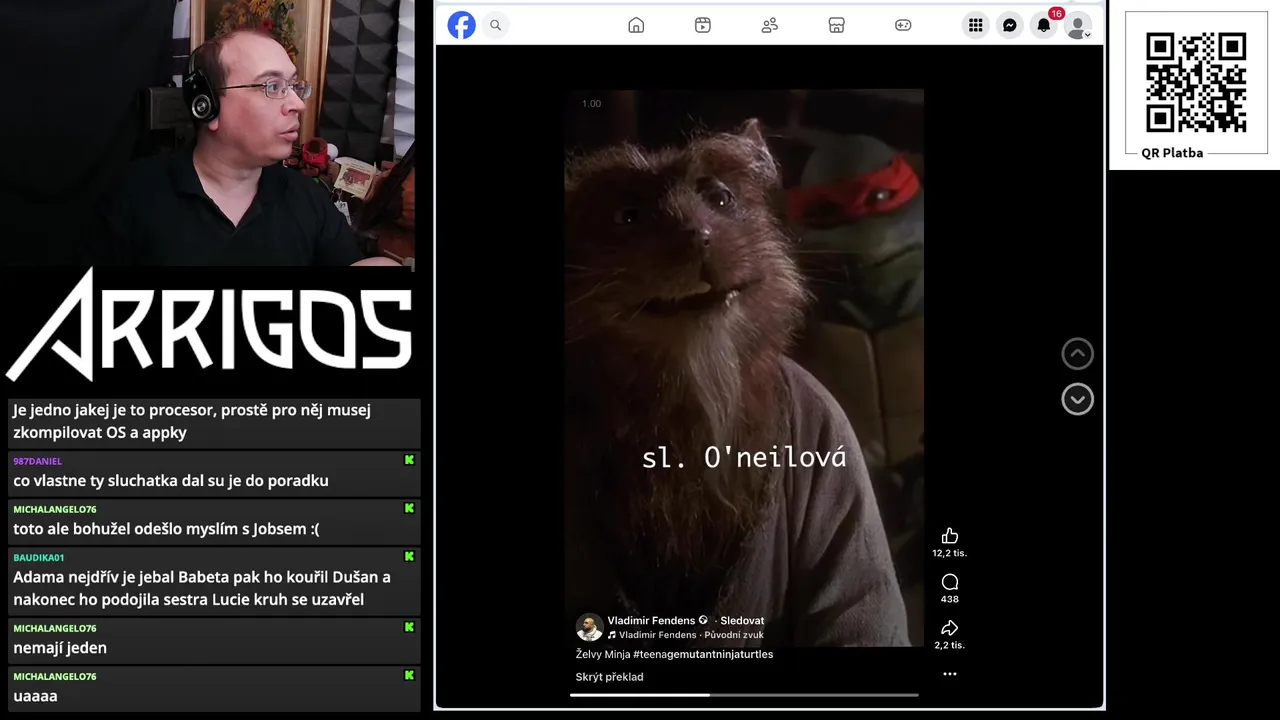Click the 438 comment count
Viewport: 1280px width, 720px height.
pyautogui.click(x=950, y=599)
